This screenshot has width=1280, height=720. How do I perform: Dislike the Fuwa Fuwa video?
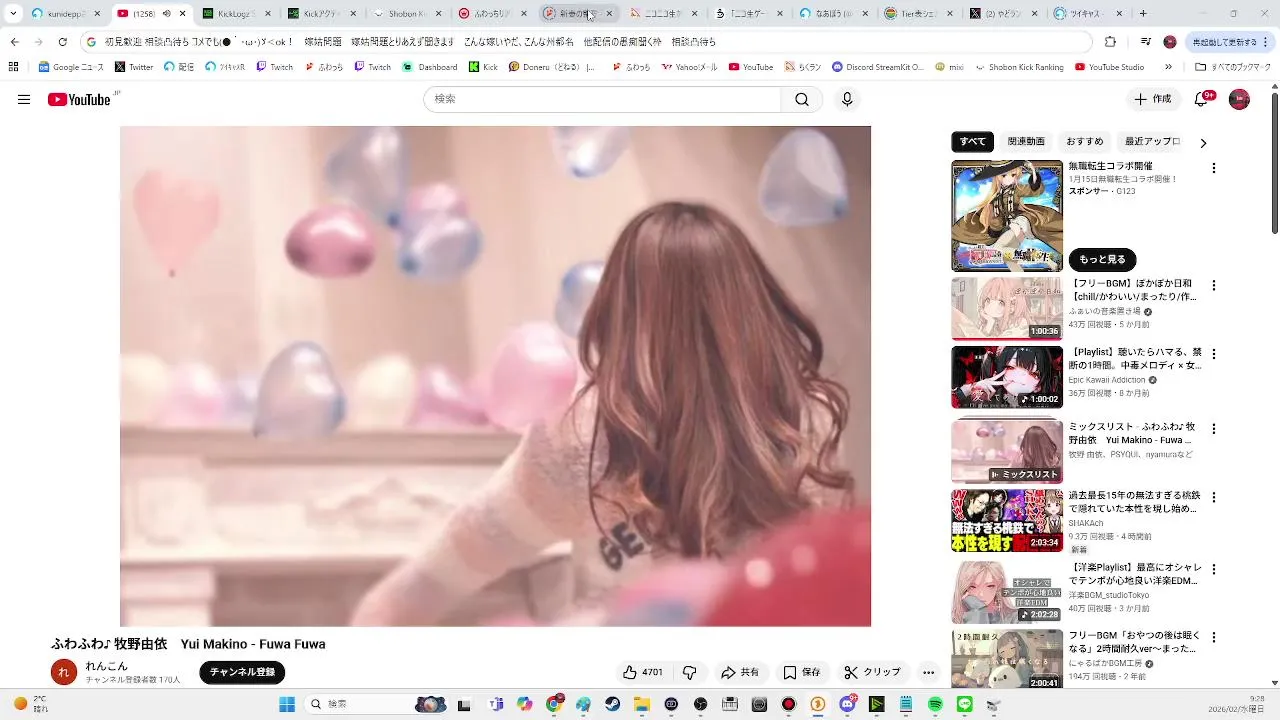coord(689,672)
